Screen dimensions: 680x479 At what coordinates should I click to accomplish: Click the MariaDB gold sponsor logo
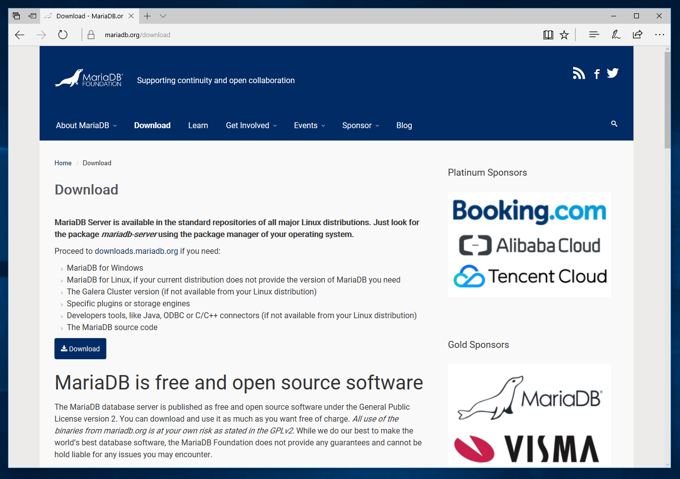530,398
